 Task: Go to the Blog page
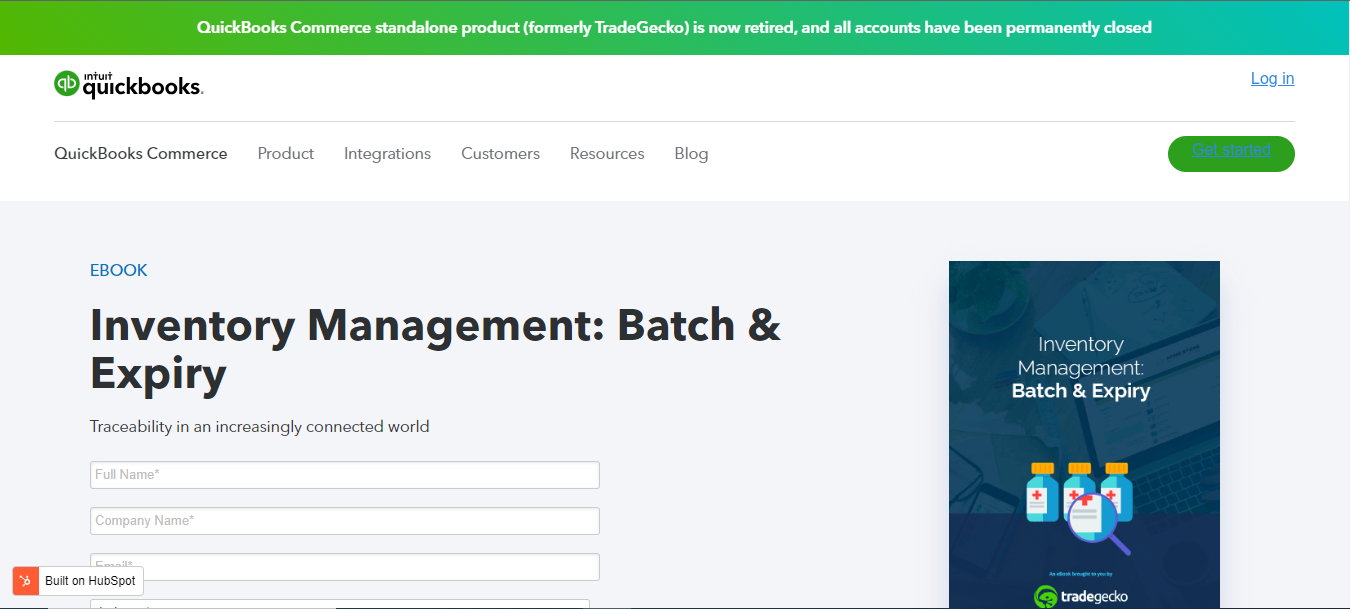coord(691,153)
